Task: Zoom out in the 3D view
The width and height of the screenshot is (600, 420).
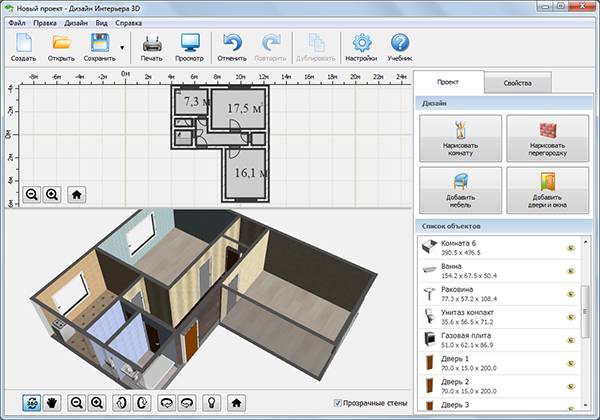Action: pyautogui.click(x=77, y=403)
